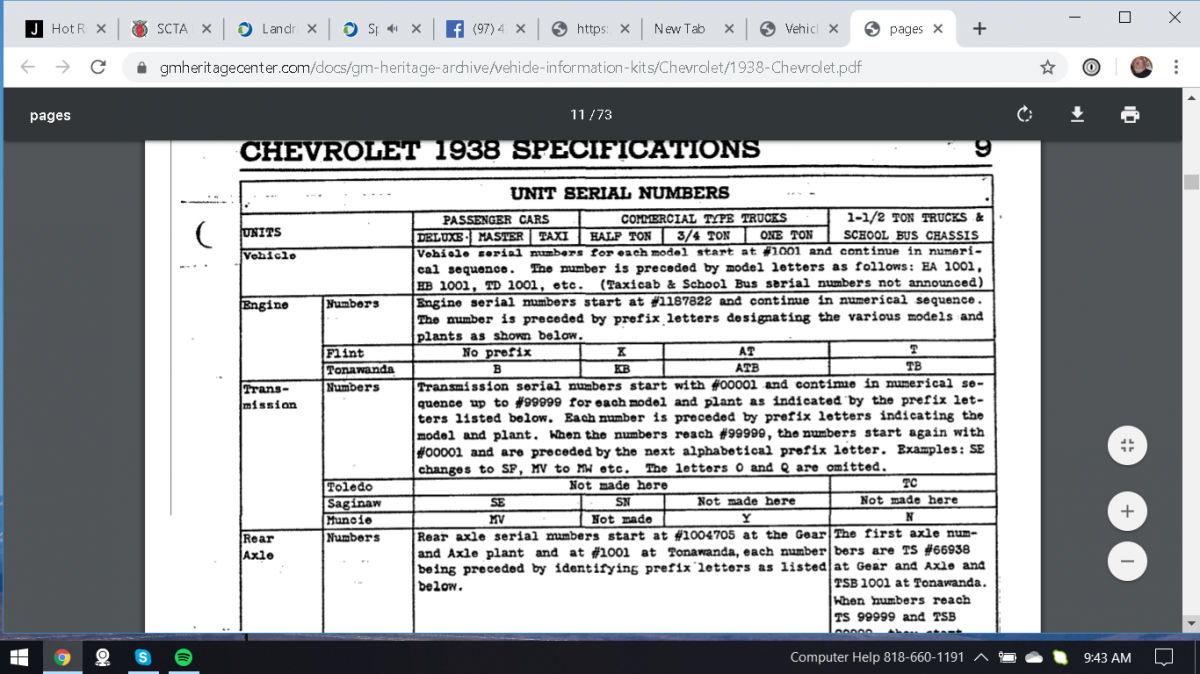
Task: Open the webcam app on taskbar
Action: point(102,657)
